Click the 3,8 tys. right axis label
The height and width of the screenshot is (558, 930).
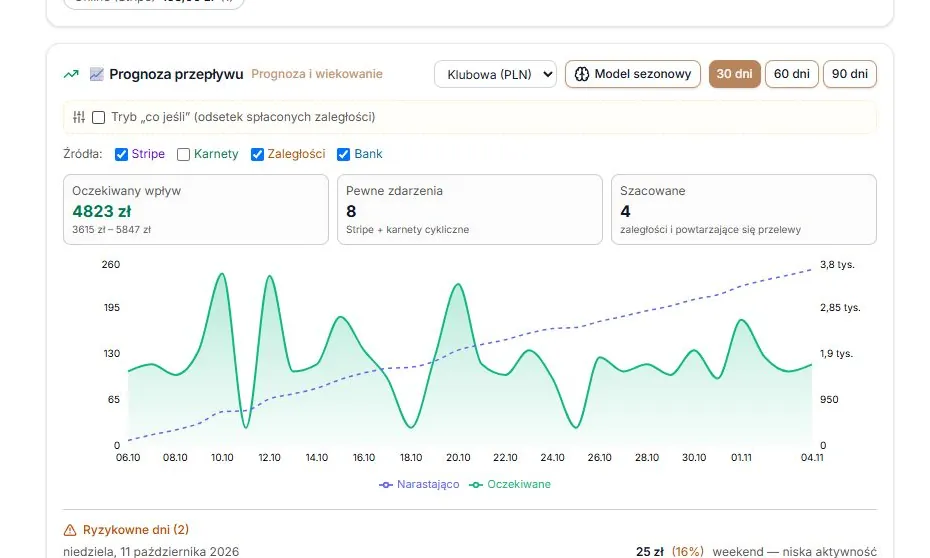pyautogui.click(x=837, y=264)
